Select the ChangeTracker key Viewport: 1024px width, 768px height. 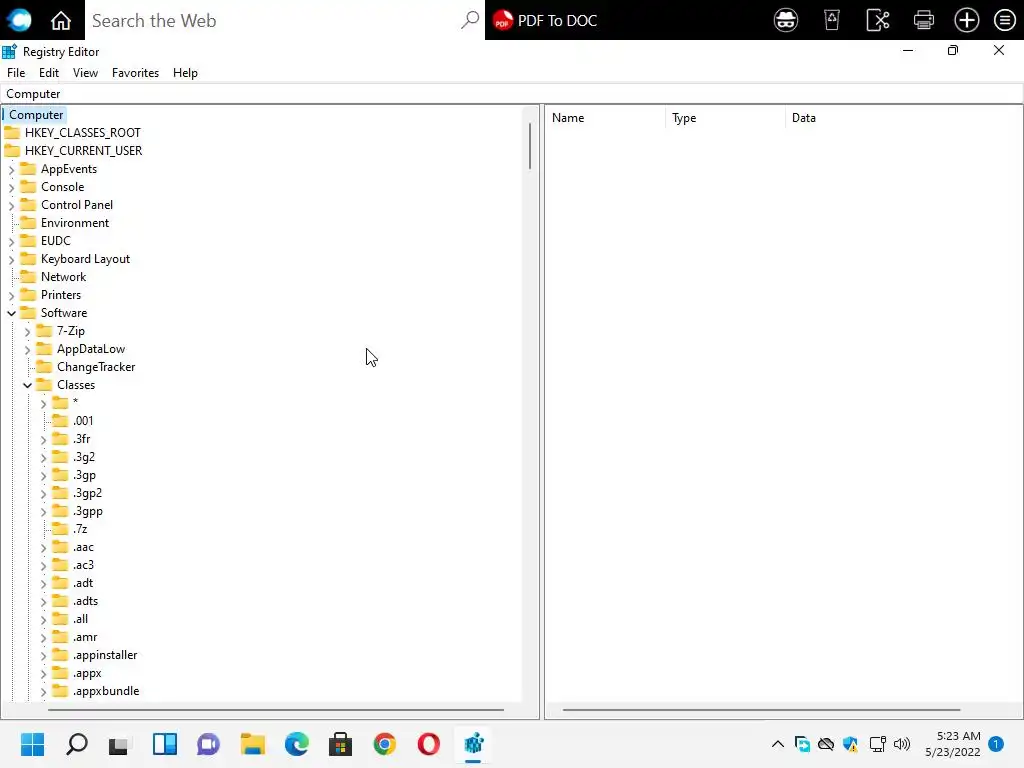(x=96, y=367)
